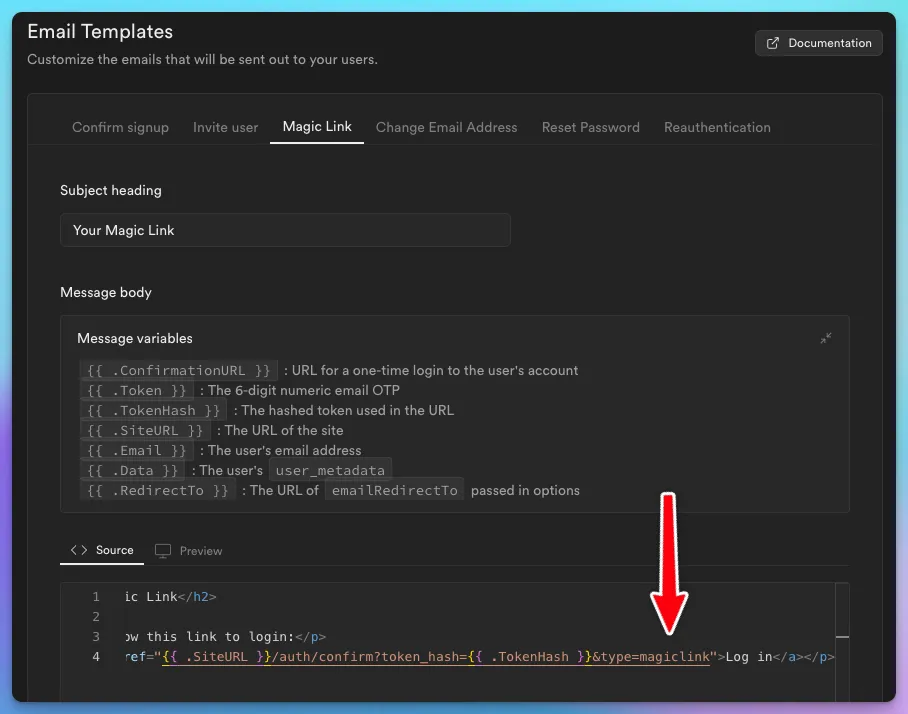This screenshot has width=908, height=714.
Task: Click the Message body label
Action: (106, 292)
